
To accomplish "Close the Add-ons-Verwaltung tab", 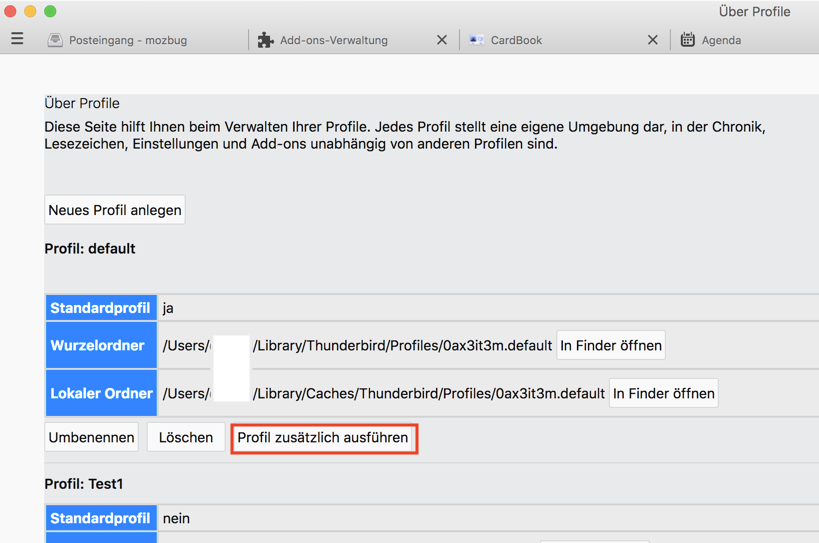I will 442,40.
